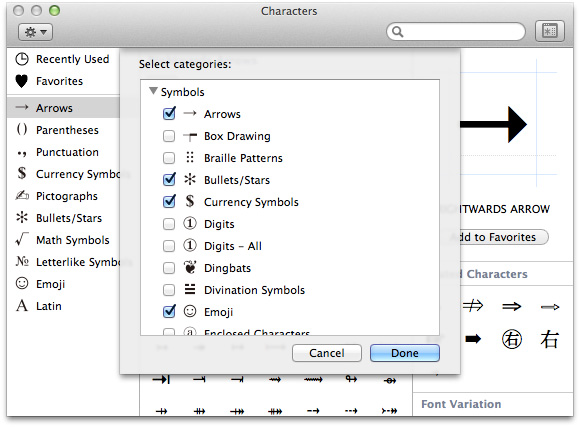Screen dimensions: 580x427
Task: Select Pictographs in the sidebar
Action: [63, 196]
